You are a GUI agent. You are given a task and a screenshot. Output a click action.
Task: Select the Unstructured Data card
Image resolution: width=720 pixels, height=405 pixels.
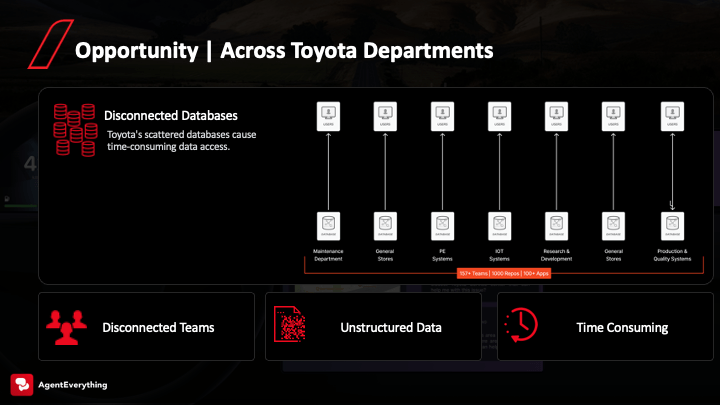tap(373, 326)
